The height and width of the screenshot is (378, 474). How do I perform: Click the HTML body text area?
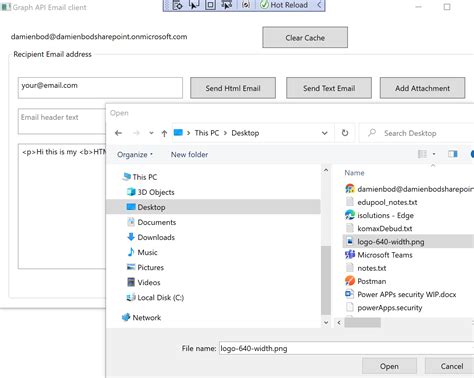(62, 206)
